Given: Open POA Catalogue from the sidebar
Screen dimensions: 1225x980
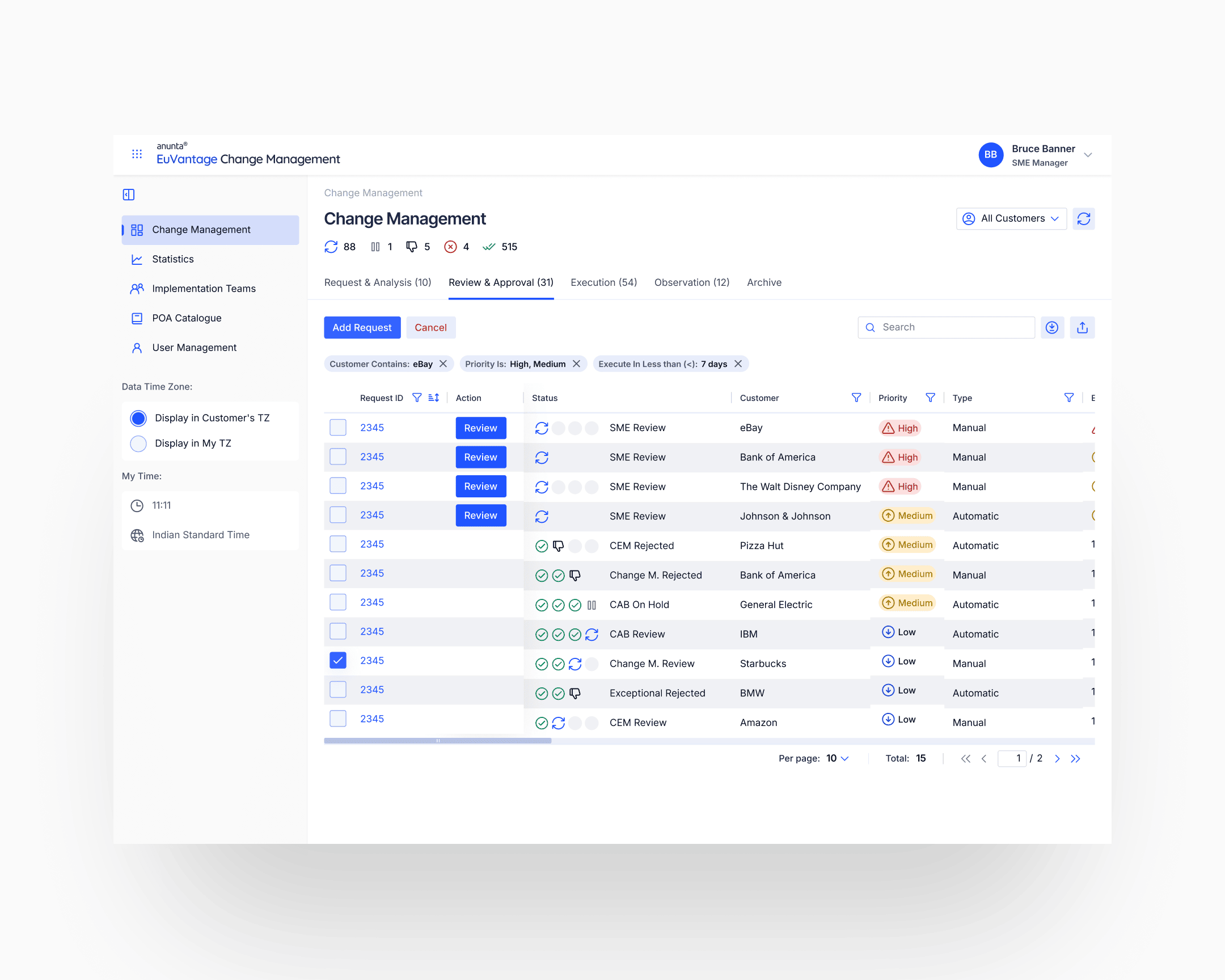Looking at the screenshot, I should point(188,318).
